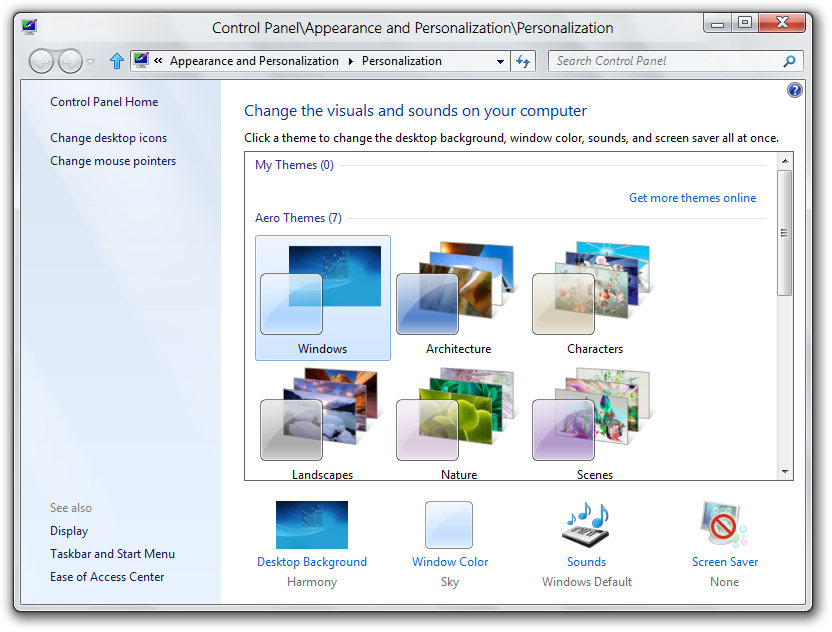The width and height of the screenshot is (832, 632).
Task: Open the address bar history dropdown
Action: 500,62
